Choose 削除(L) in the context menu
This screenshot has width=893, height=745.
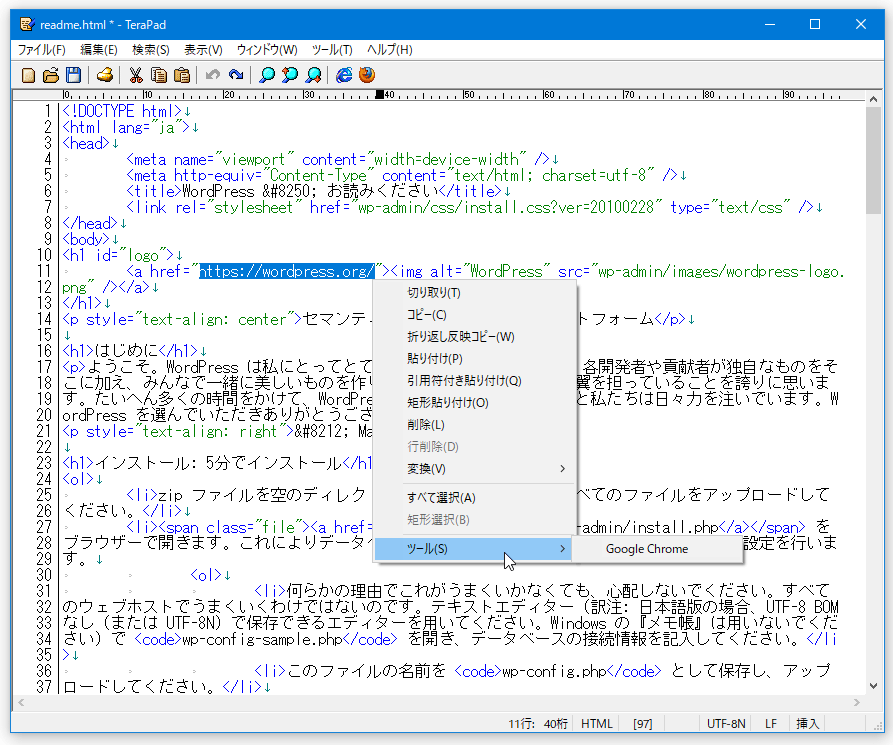pyautogui.click(x=474, y=425)
